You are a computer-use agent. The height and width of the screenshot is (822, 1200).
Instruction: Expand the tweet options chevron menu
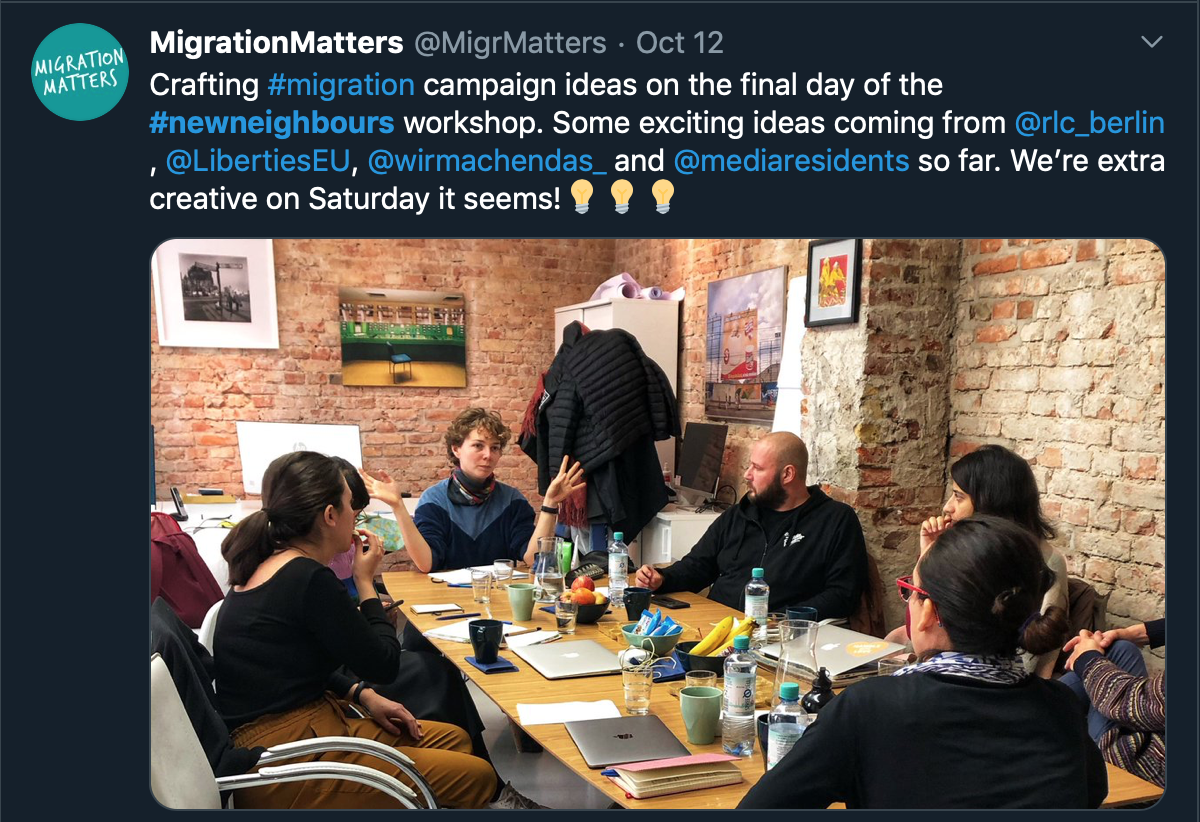[x=1152, y=42]
